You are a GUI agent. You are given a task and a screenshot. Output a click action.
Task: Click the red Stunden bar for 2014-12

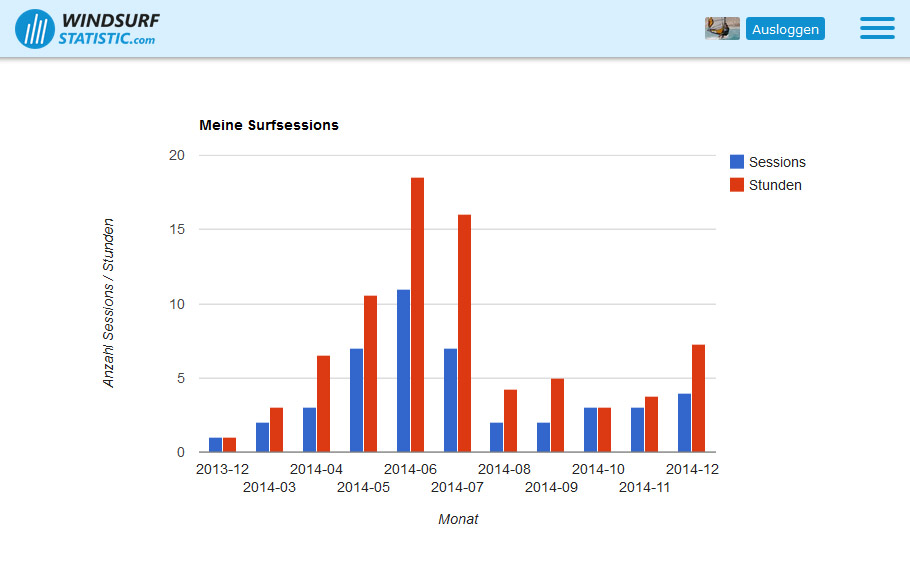pos(698,398)
